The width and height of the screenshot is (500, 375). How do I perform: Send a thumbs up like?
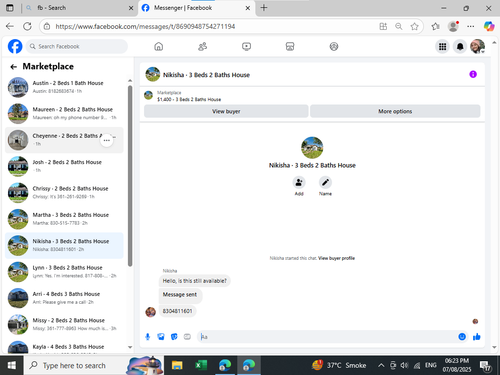(477, 337)
